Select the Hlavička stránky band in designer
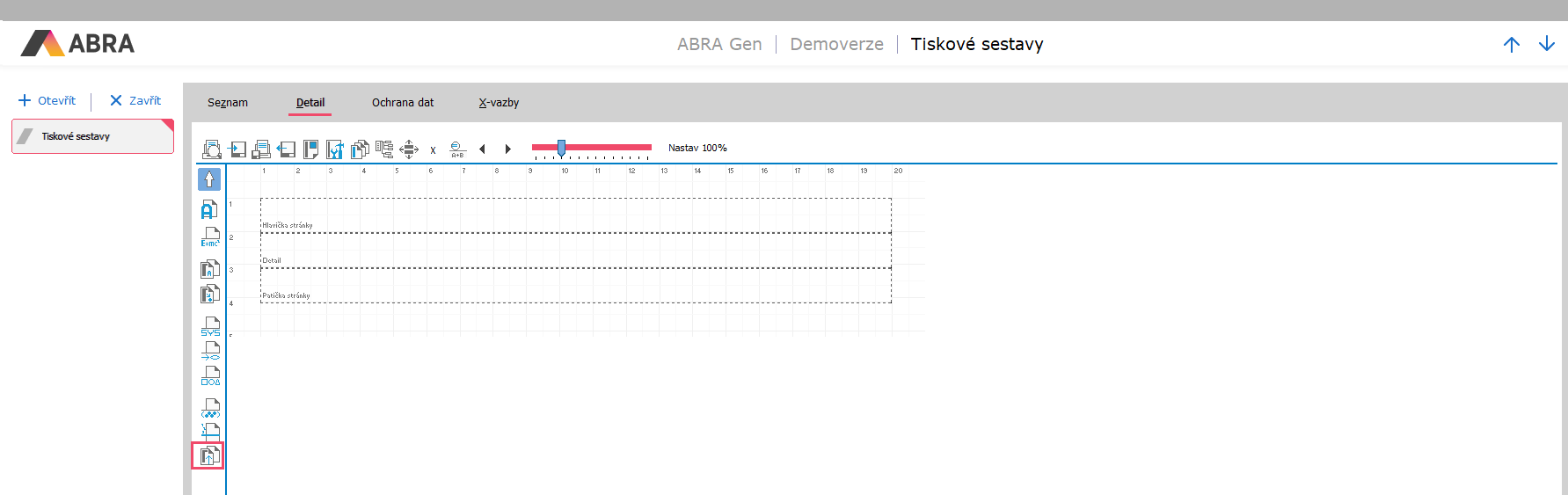This screenshot has width=1568, height=495. (575, 215)
